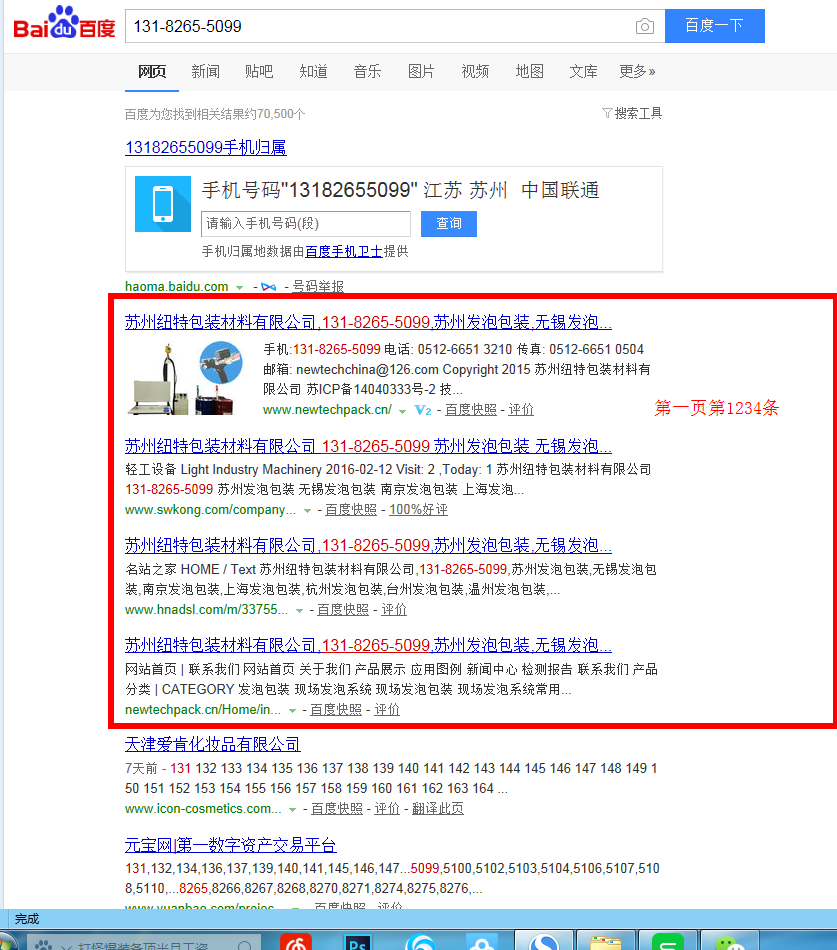837x950 pixels.
Task: Expand the arrow beside newtechpack.cn/Home/in...
Action: coord(292,711)
